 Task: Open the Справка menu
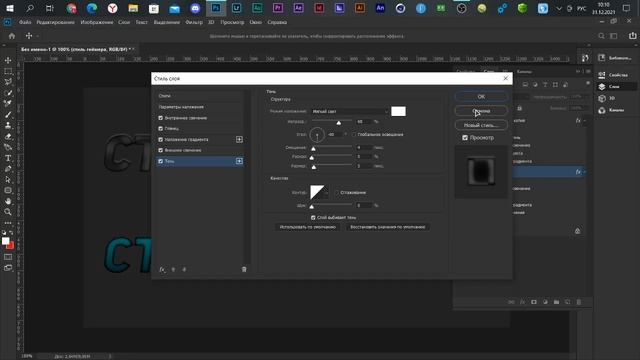coord(277,22)
